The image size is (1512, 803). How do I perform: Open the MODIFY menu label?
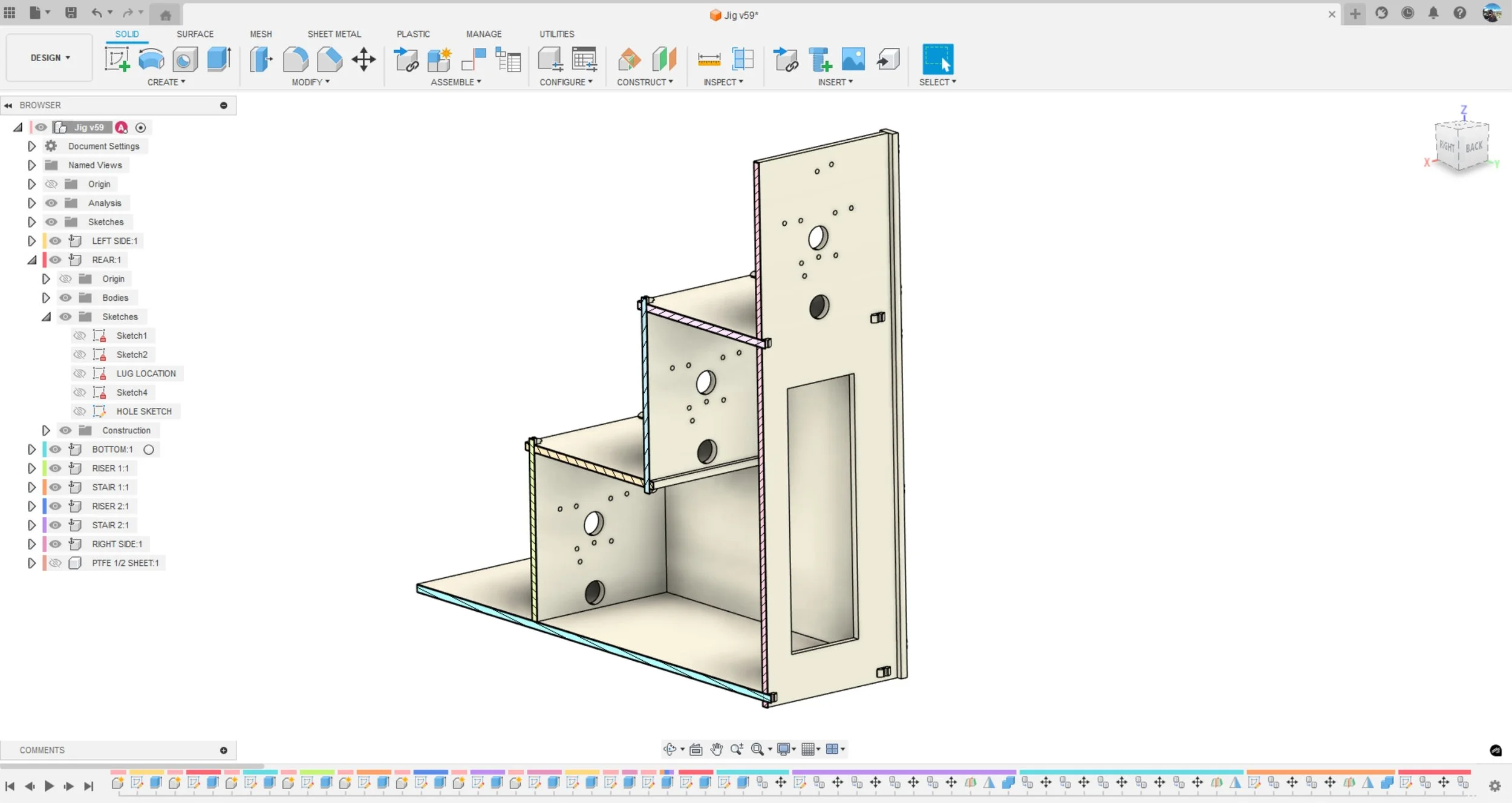point(310,82)
